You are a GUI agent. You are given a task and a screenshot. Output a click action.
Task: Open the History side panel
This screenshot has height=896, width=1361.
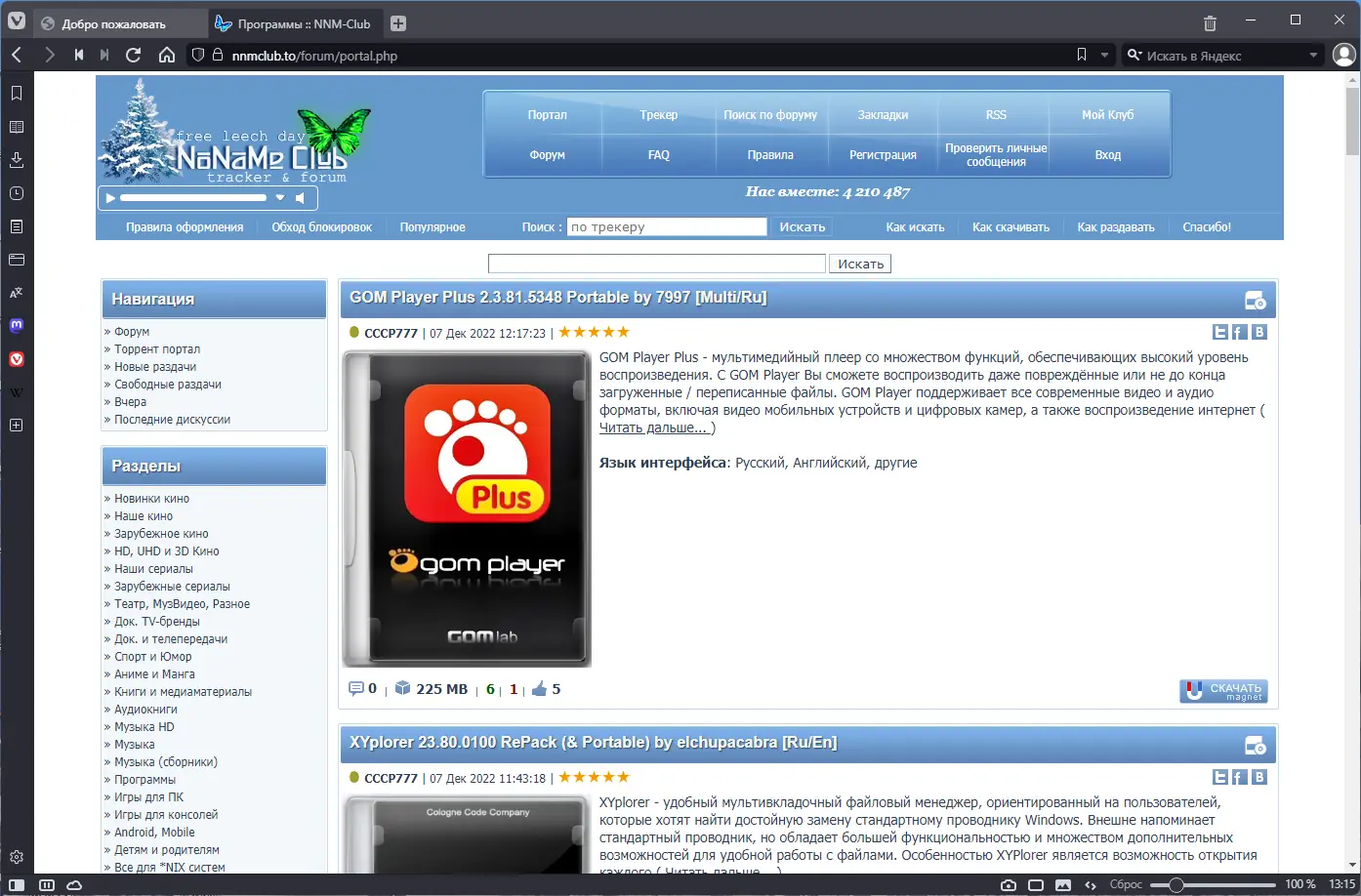point(17,193)
